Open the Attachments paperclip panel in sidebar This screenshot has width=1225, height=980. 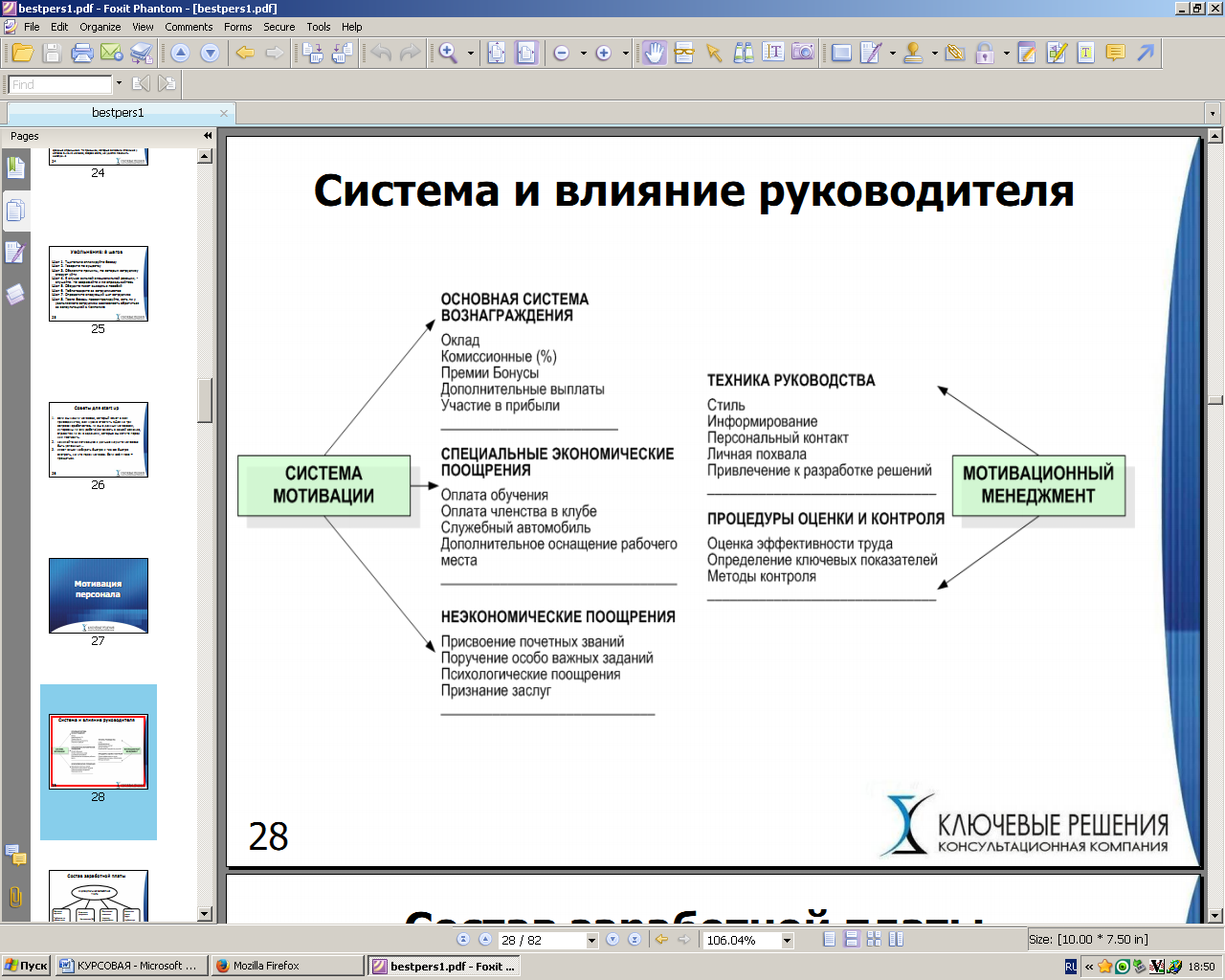[x=15, y=897]
